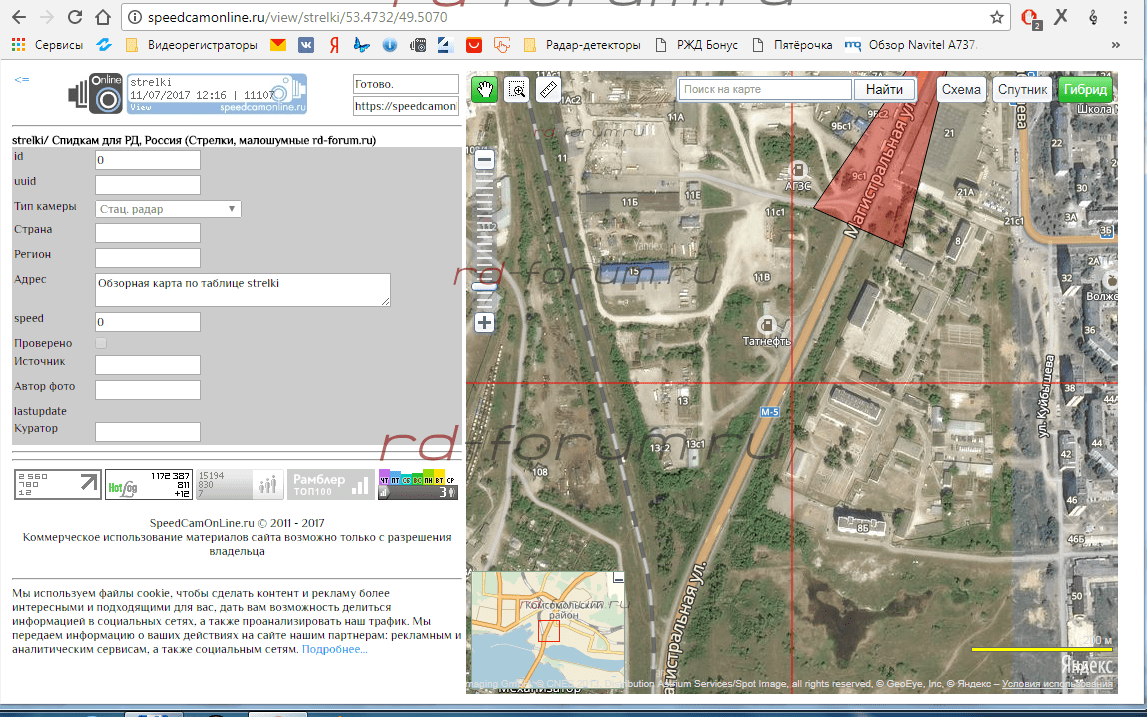Open the VK bookmark icon
Viewport: 1147px width, 717px height.
306,45
